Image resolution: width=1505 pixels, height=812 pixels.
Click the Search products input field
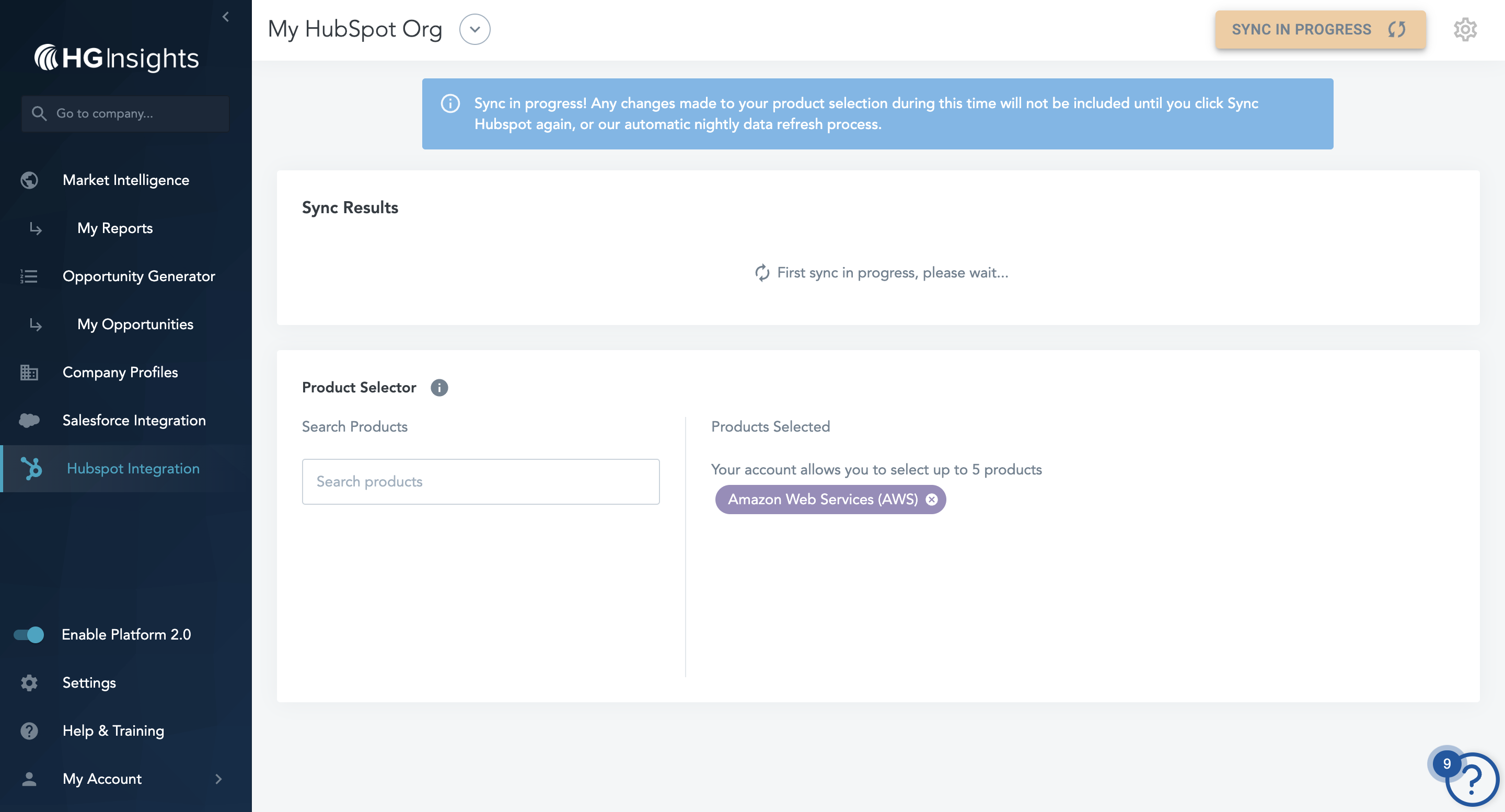pos(480,481)
